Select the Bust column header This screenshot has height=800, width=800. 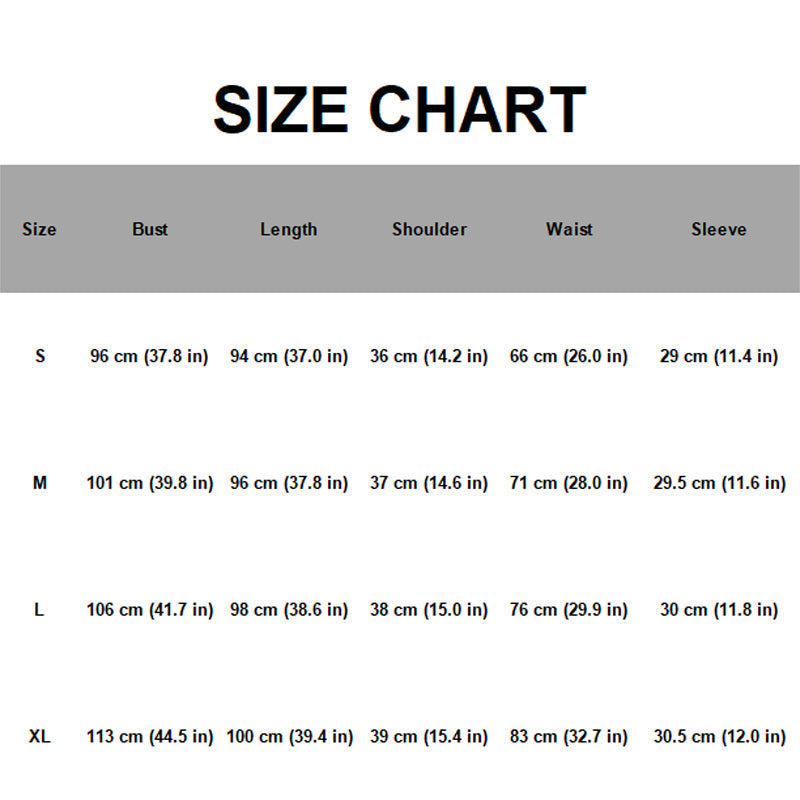[149, 229]
